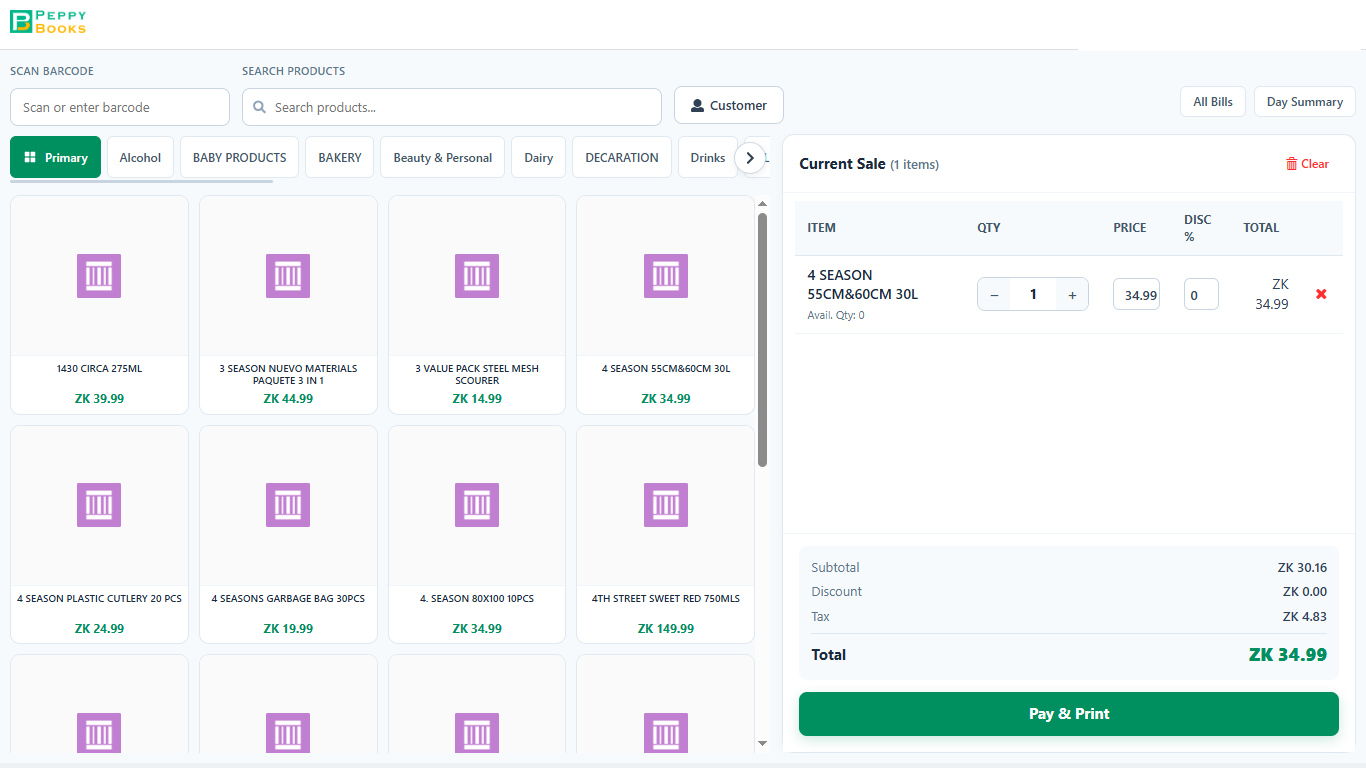Open the Customer selector button
1366x768 pixels.
[729, 105]
